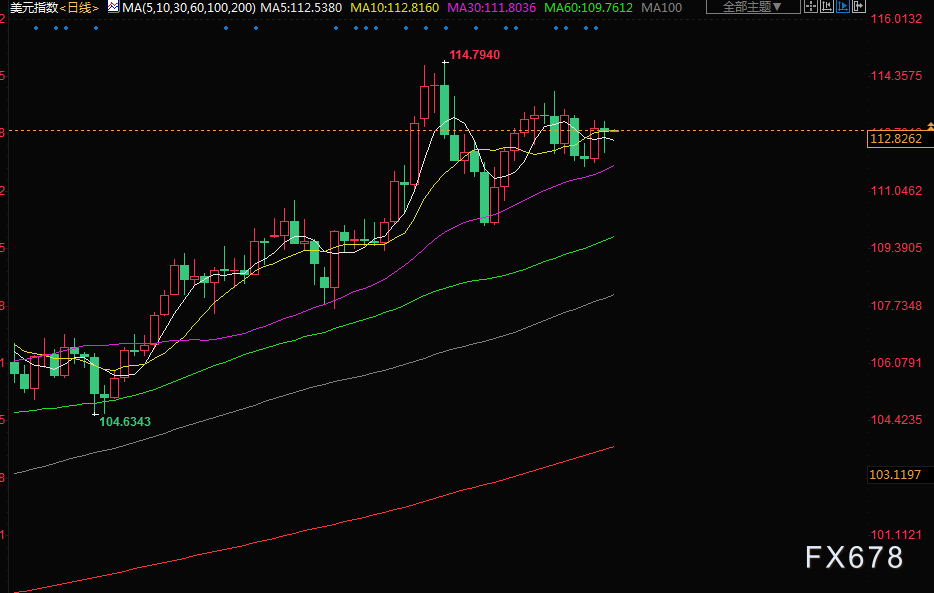Click the 111.0462 axis value
The image size is (934, 593).
click(x=896, y=191)
